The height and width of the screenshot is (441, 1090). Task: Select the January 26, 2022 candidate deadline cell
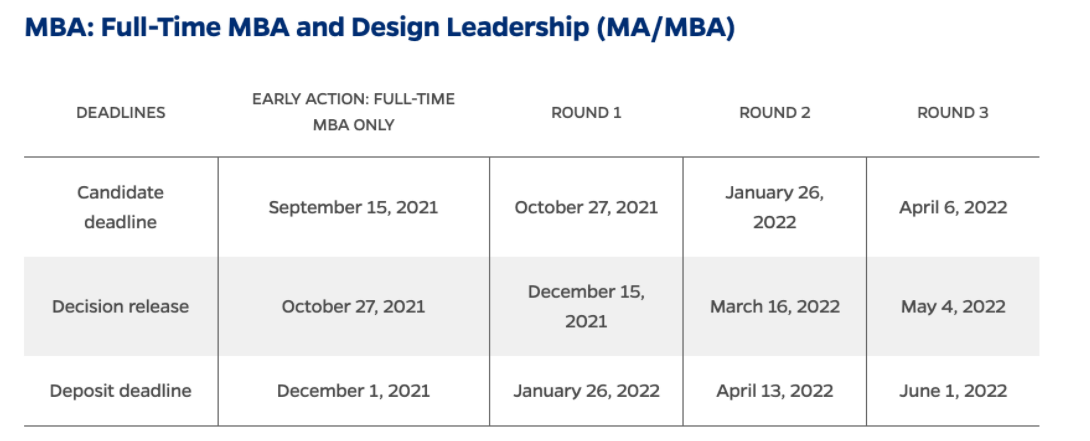coord(775,207)
